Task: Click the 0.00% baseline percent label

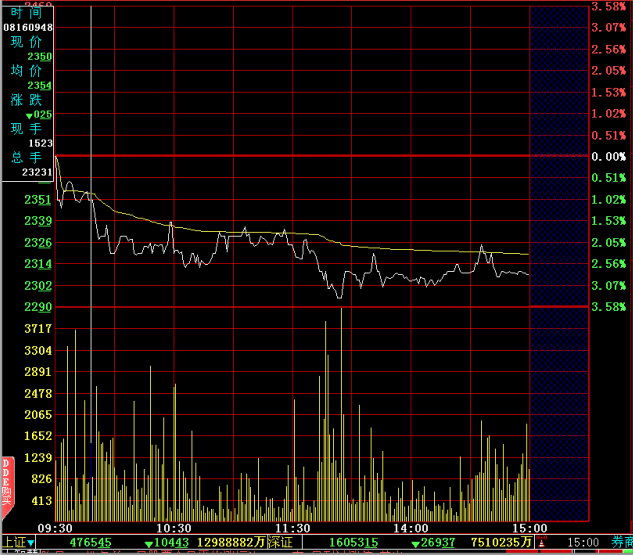Action: click(x=608, y=157)
